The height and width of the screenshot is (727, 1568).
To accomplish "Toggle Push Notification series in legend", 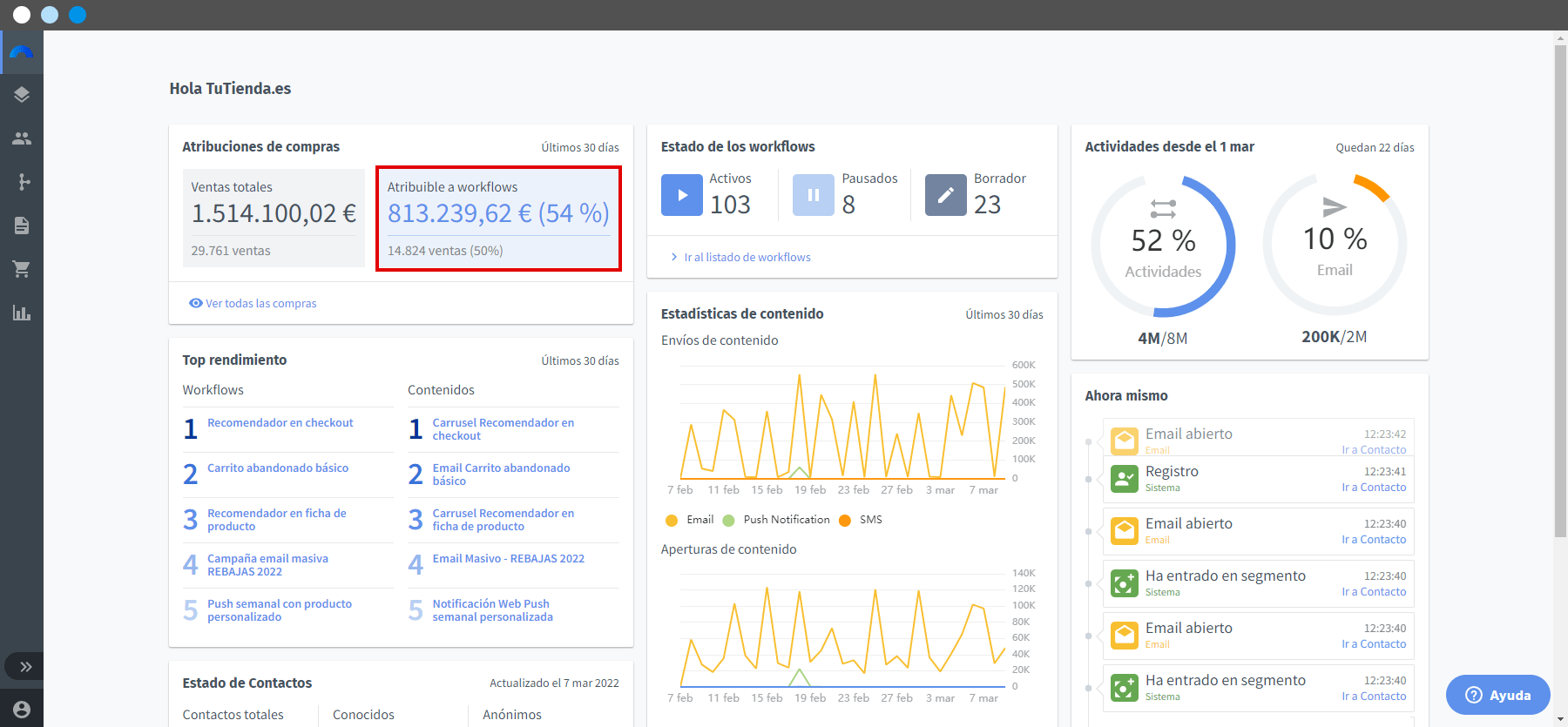I will tap(776, 520).
